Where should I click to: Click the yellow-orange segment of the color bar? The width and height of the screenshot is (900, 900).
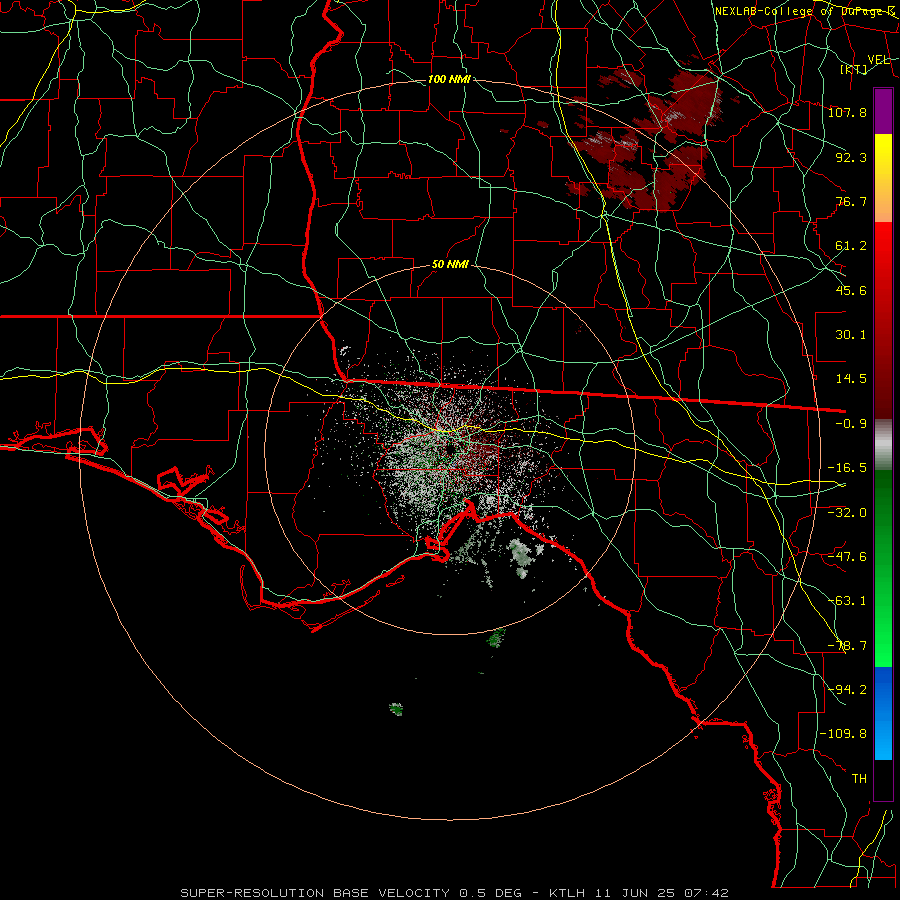point(883,178)
